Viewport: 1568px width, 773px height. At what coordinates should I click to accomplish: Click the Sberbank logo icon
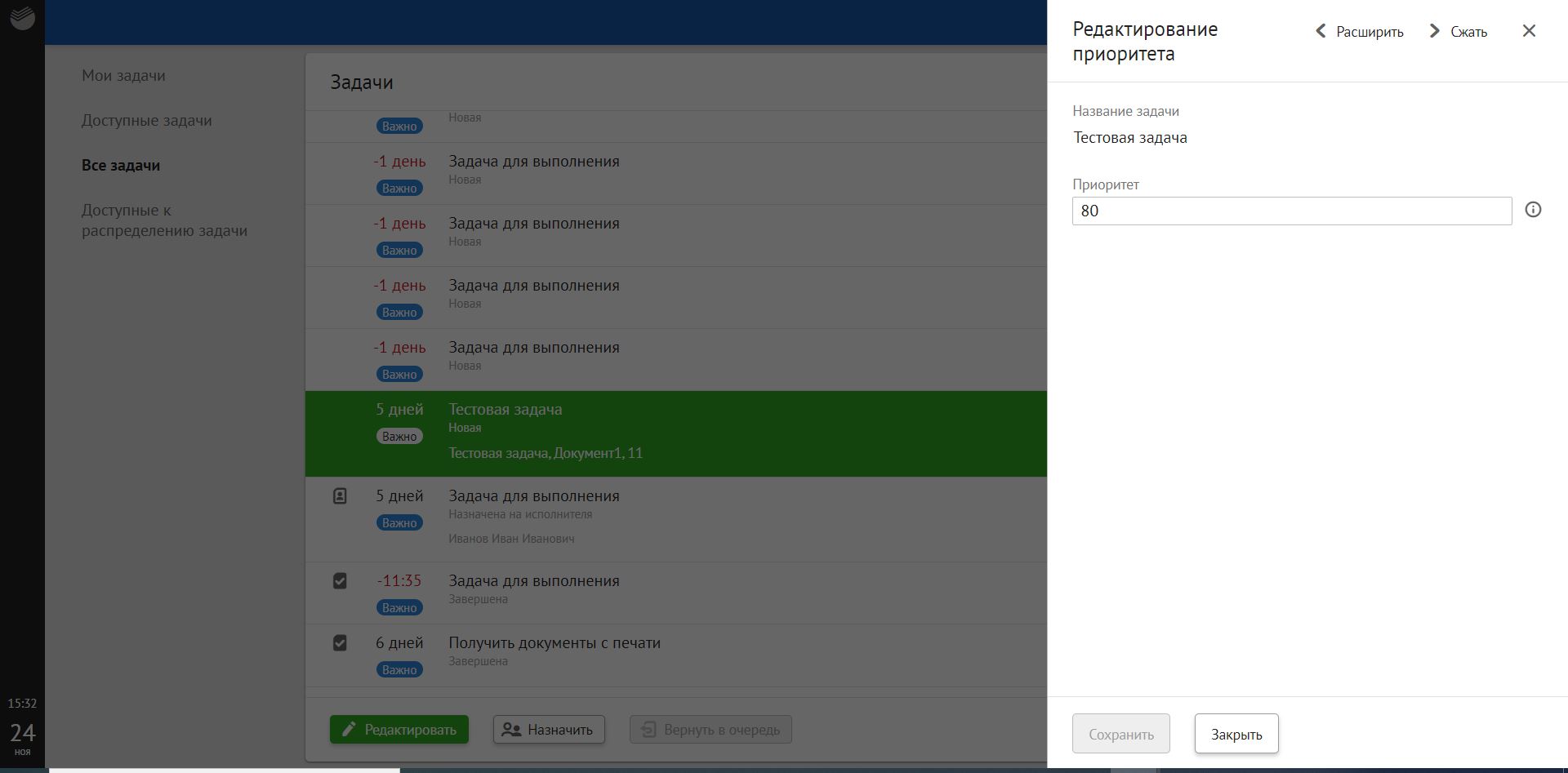point(22,18)
